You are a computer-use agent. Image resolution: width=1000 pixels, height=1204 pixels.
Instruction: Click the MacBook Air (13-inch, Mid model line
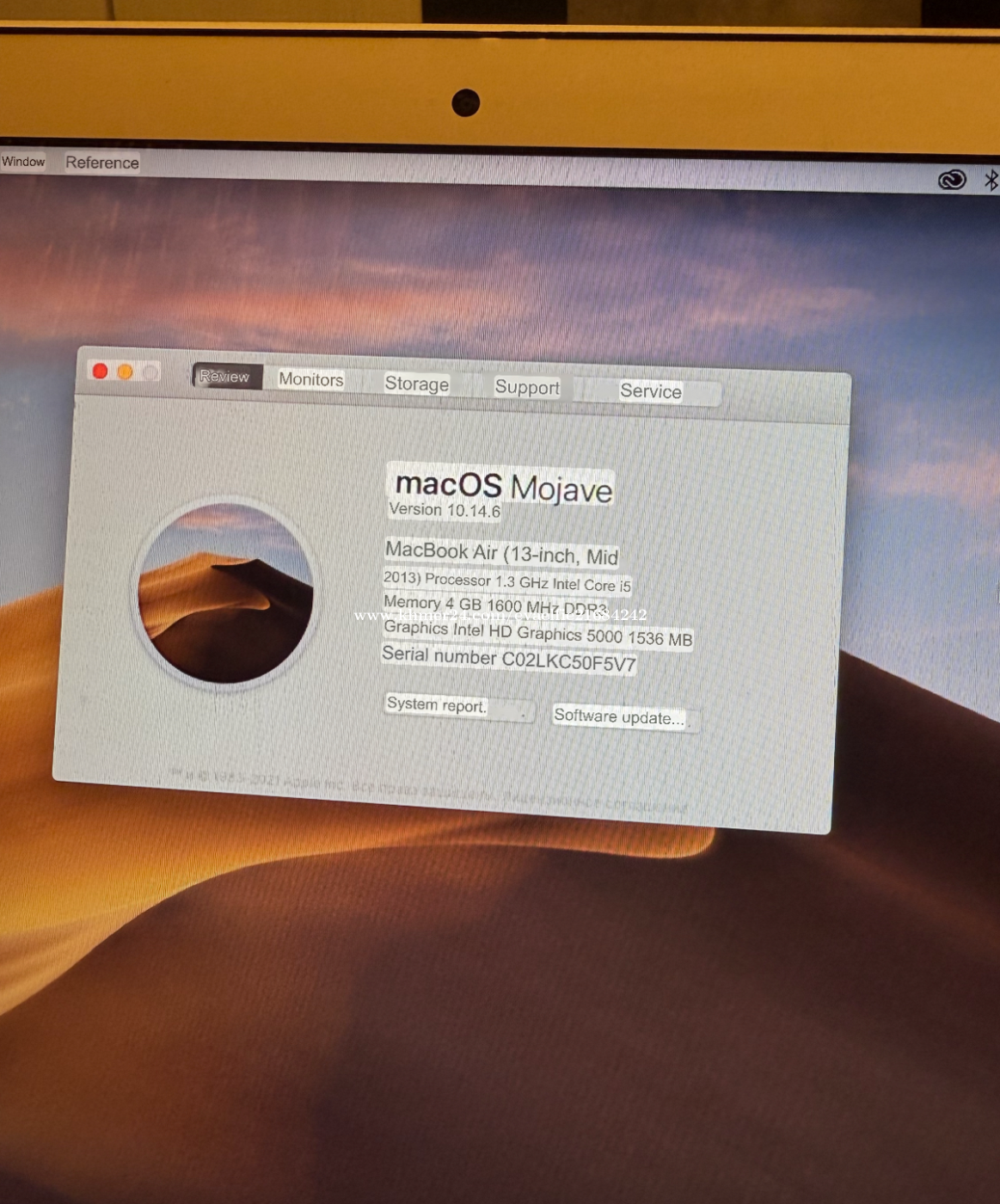point(501,553)
